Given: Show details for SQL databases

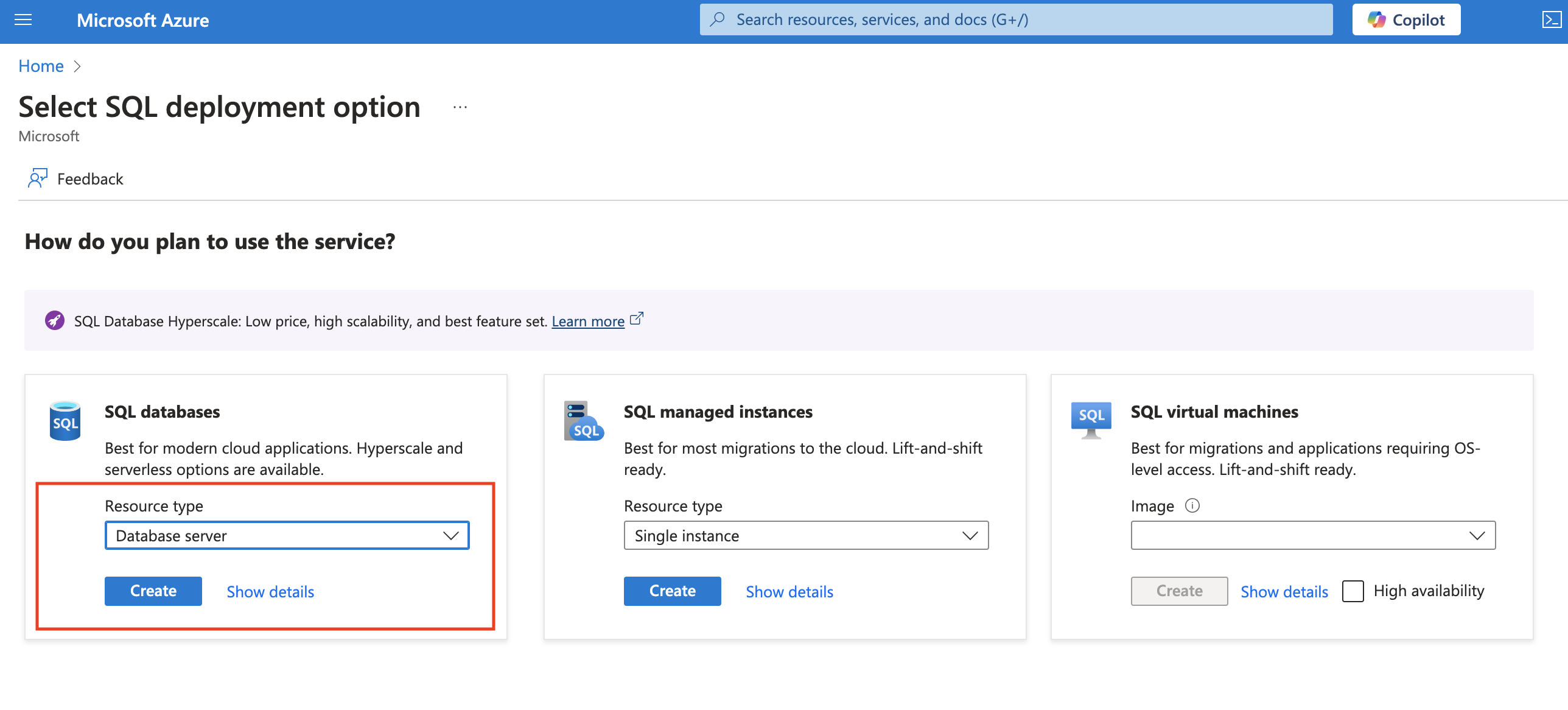Looking at the screenshot, I should 270,592.
